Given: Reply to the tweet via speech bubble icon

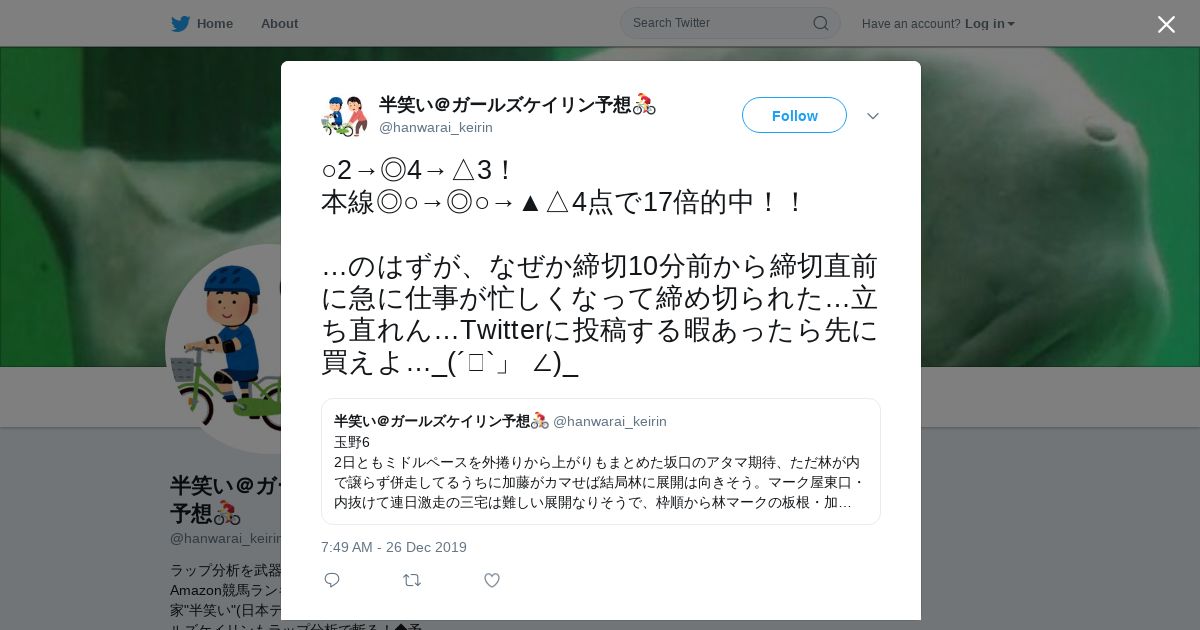Looking at the screenshot, I should (332, 580).
